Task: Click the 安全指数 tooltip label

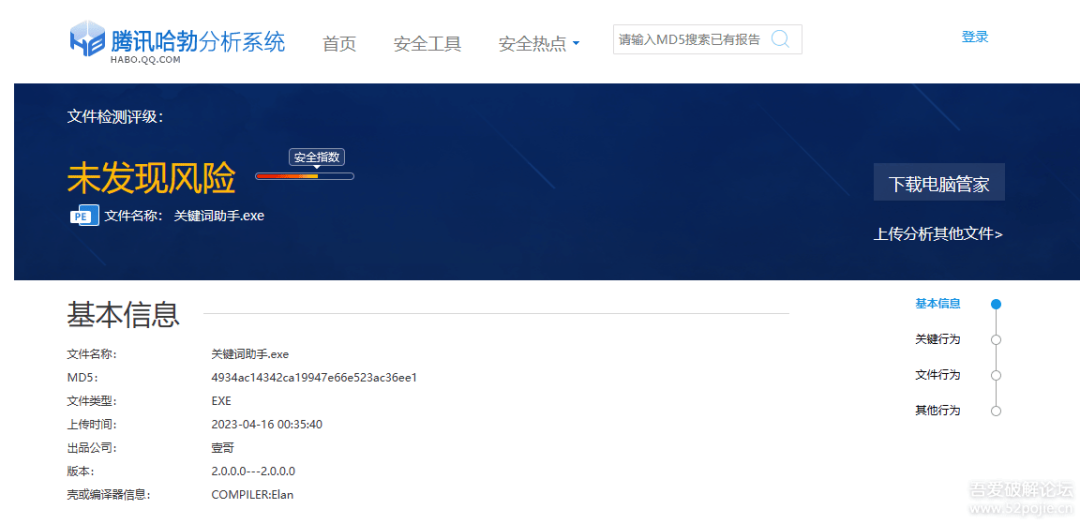Action: 317,157
